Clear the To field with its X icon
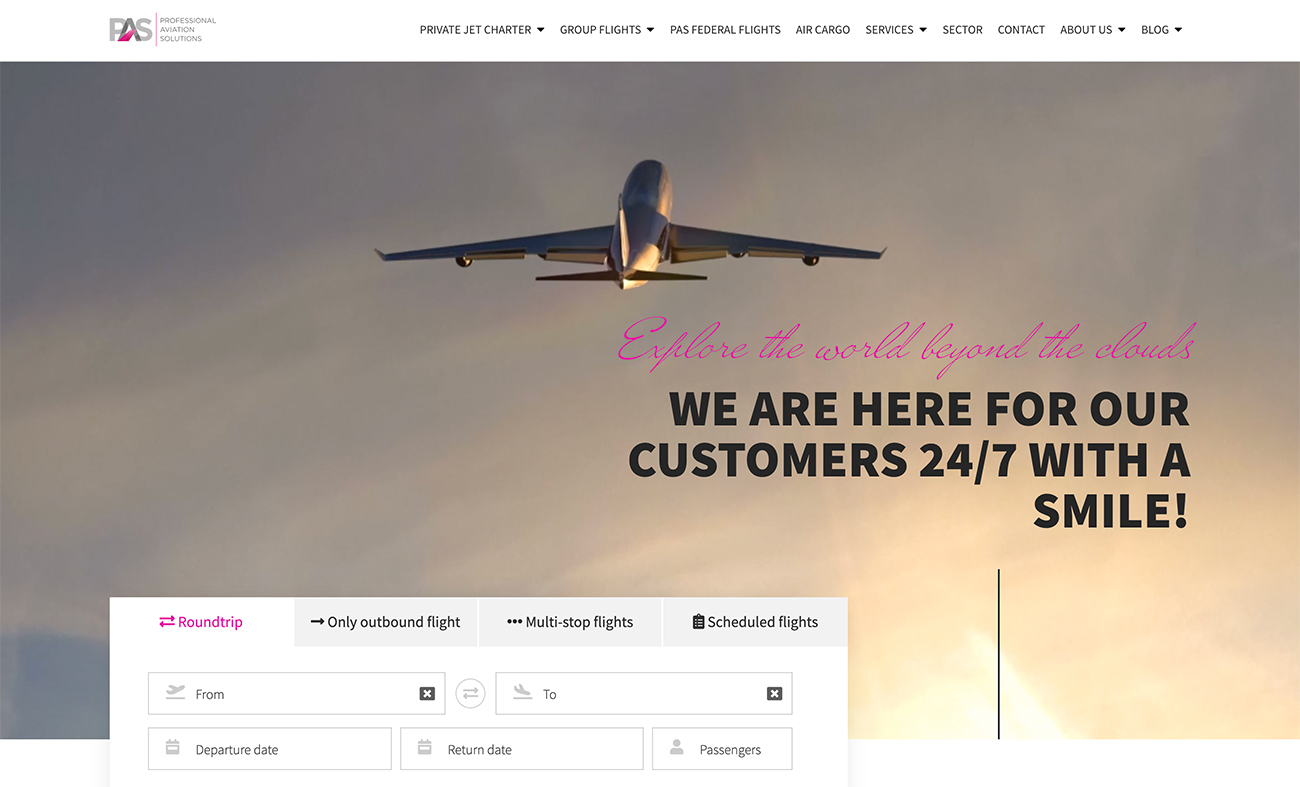 [774, 694]
